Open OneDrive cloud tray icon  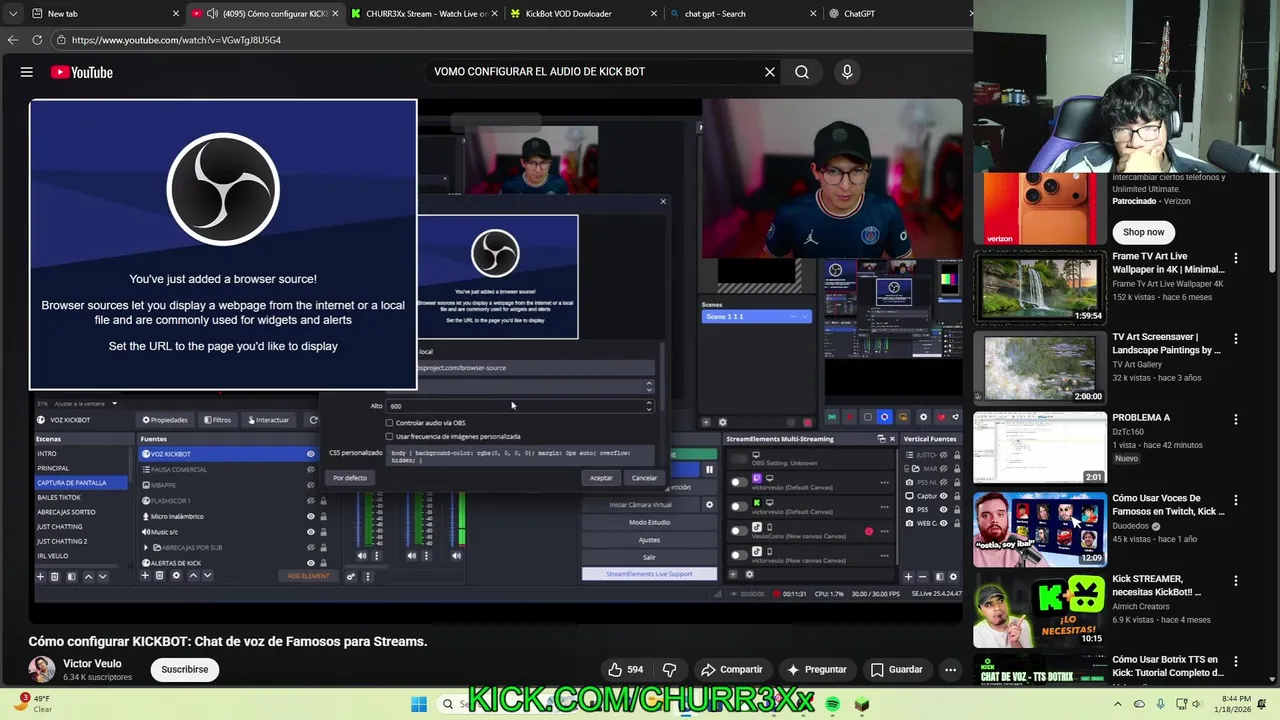pos(1139,704)
